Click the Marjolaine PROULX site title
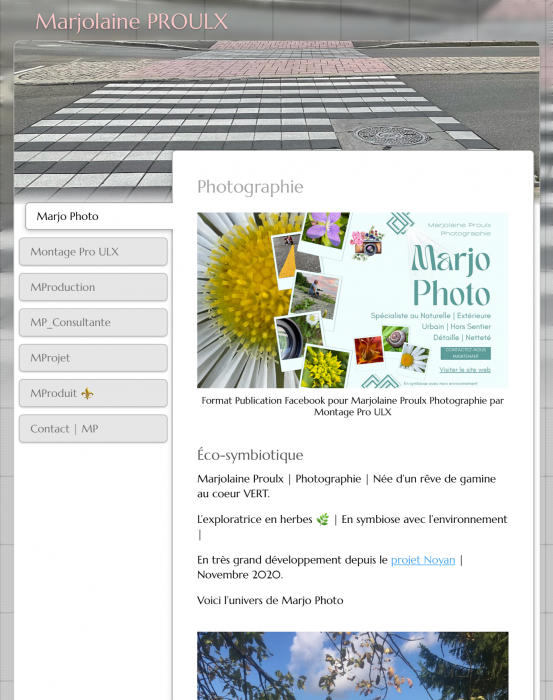553x700 pixels. click(x=132, y=21)
